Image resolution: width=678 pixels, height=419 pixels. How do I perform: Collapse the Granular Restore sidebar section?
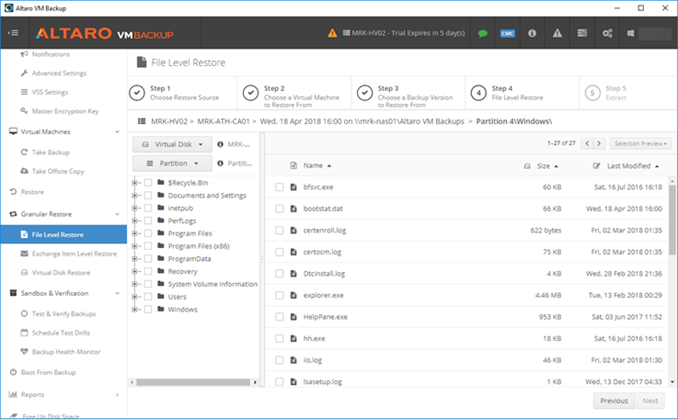tap(117, 214)
